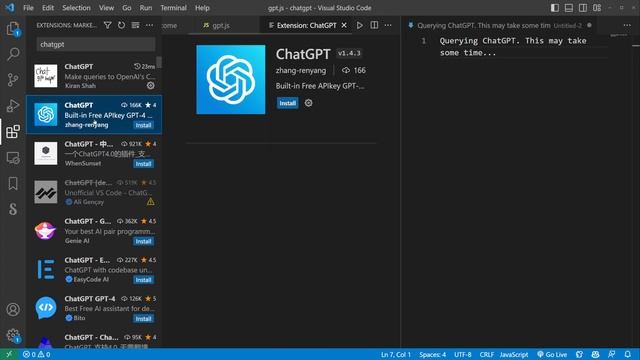Click the chatgpt extension search box

click(x=96, y=44)
